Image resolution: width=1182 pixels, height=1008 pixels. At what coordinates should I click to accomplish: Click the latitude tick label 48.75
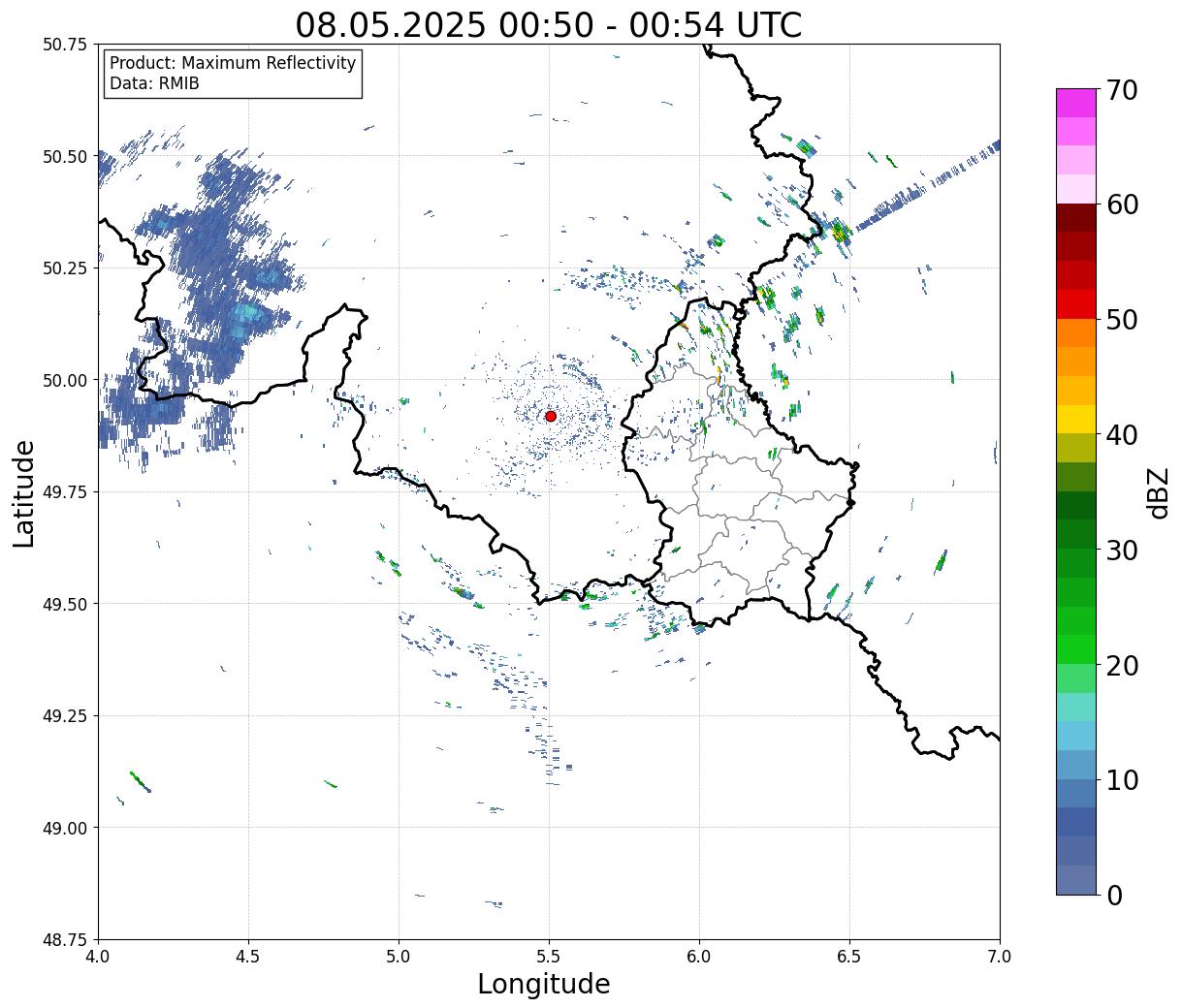[65, 940]
